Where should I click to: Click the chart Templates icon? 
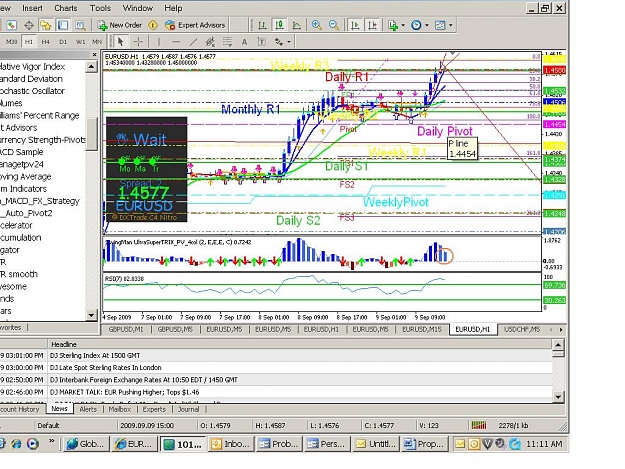pyautogui.click(x=440, y=25)
